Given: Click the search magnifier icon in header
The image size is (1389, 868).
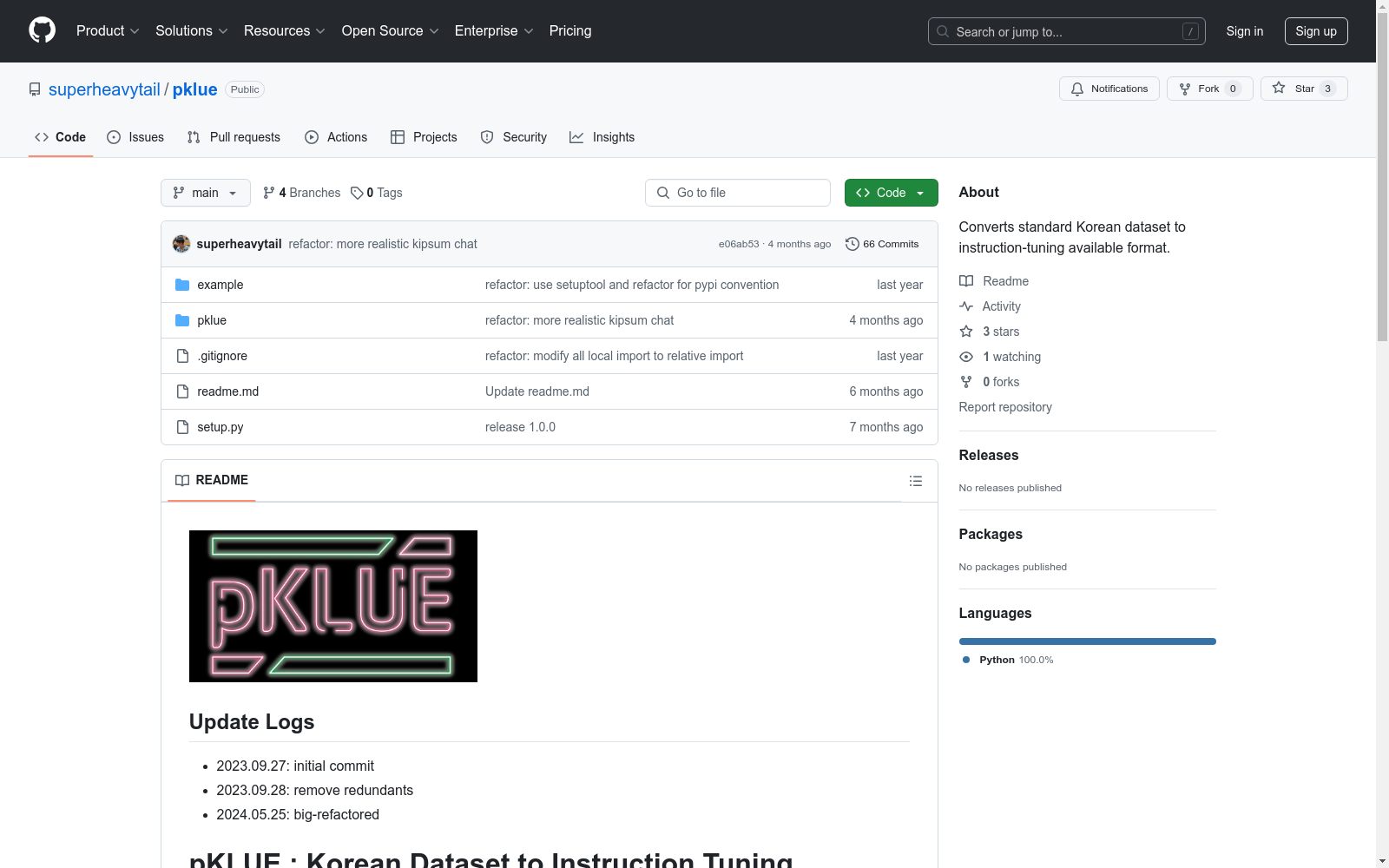Looking at the screenshot, I should (943, 31).
